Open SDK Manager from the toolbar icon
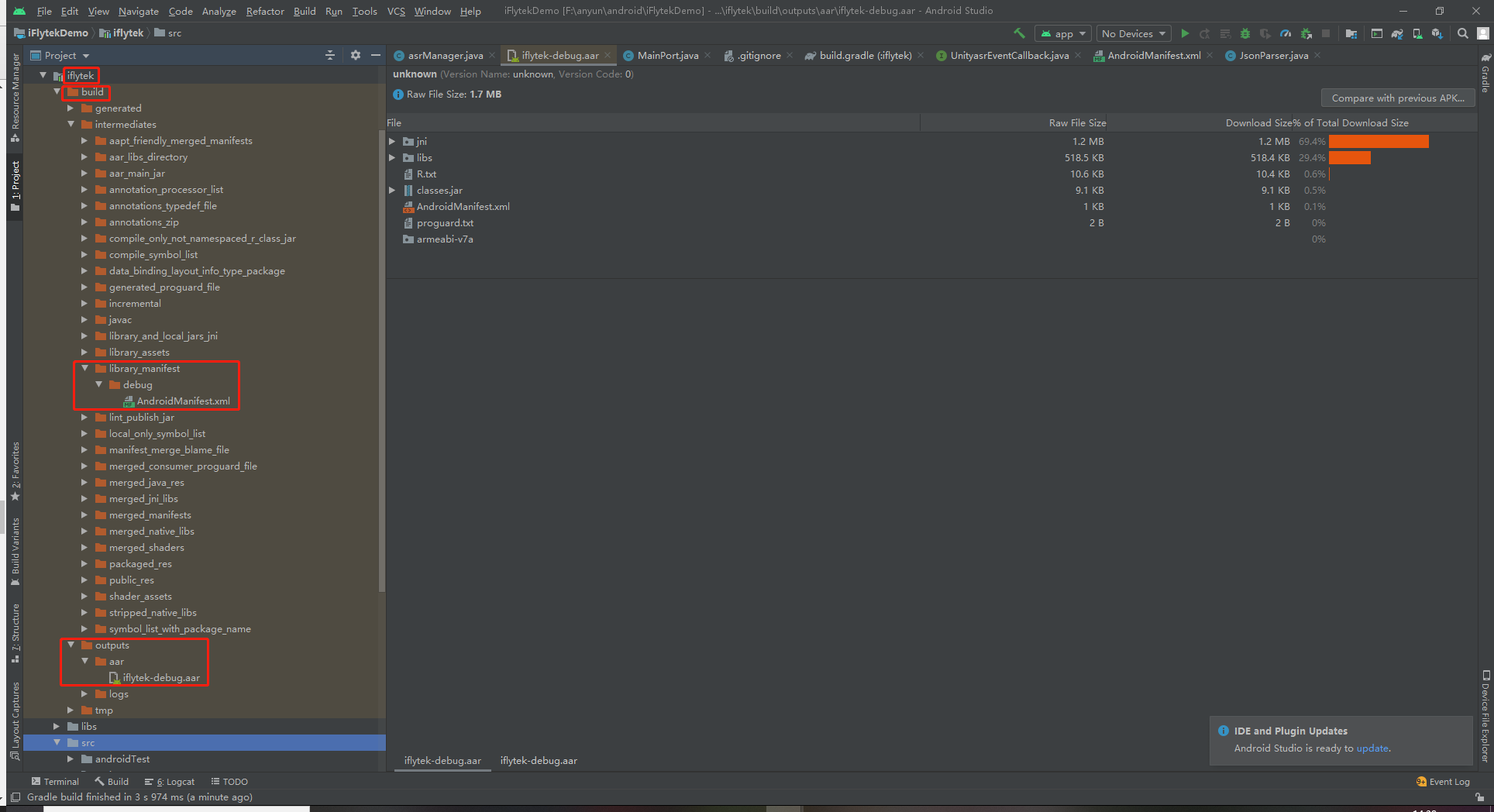1494x812 pixels. [1437, 33]
